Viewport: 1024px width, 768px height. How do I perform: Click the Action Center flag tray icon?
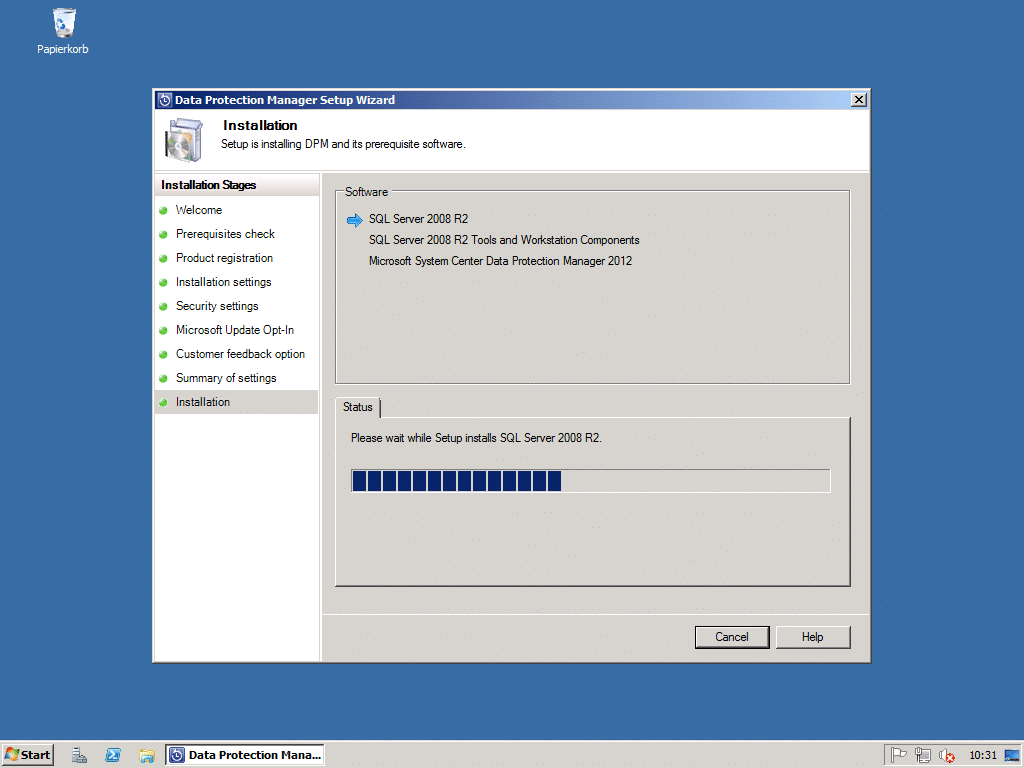coord(899,755)
